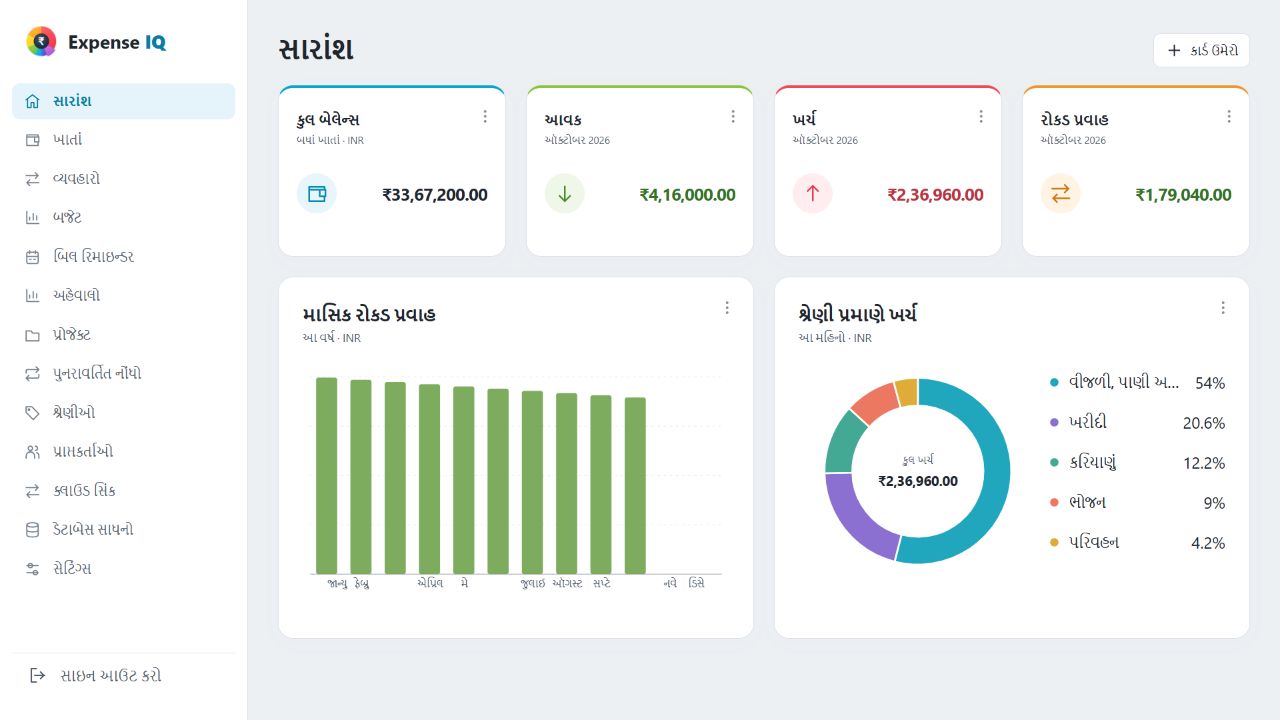Viewport: 1280px width, 720px height.
Task: Click the wallet icon in કુલ બેલેન્સ card
Action: 317,194
